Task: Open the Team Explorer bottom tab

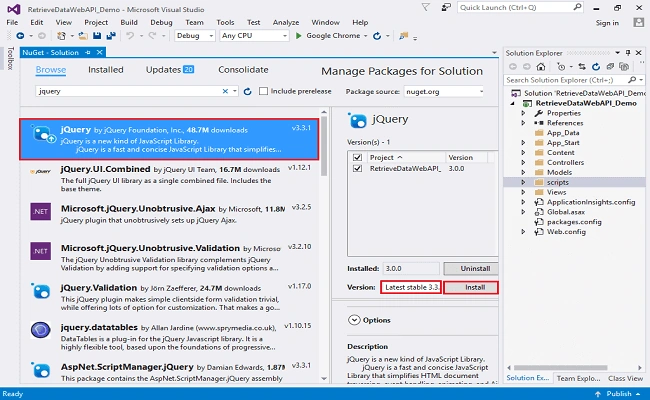Action: 578,378
